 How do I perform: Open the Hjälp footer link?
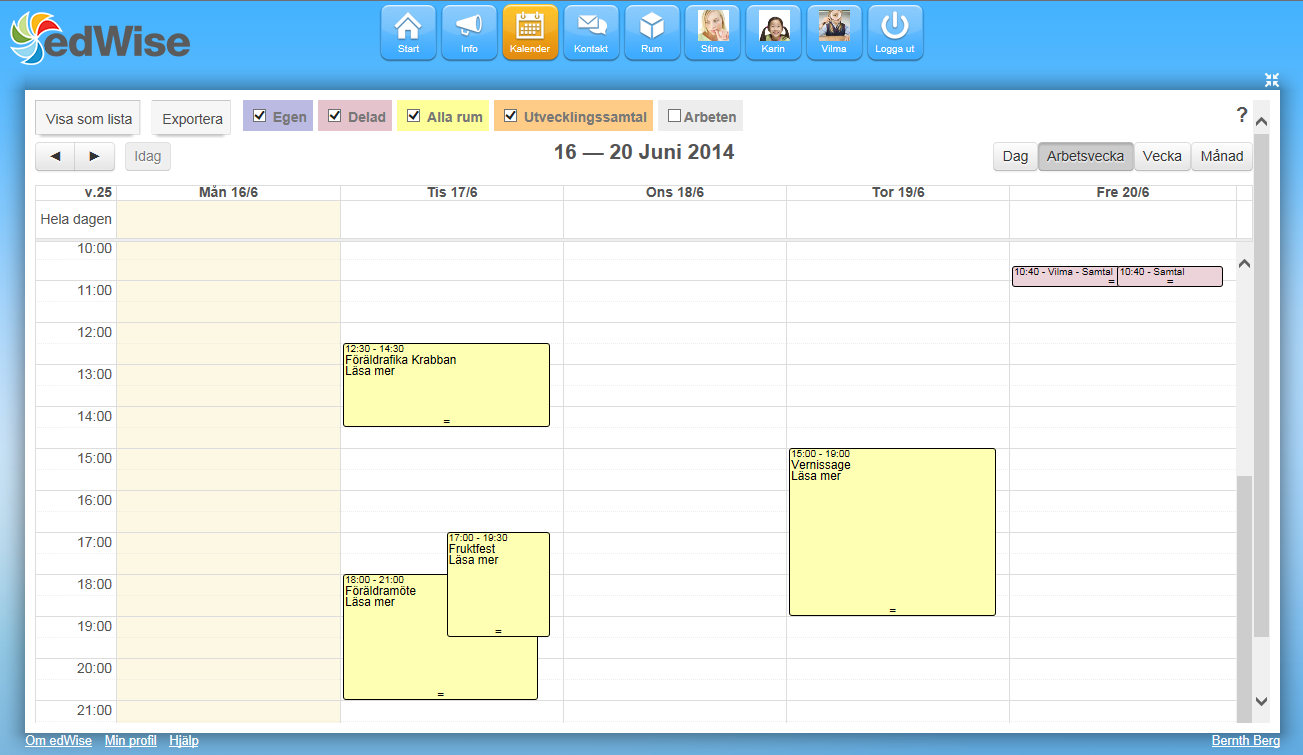click(184, 741)
